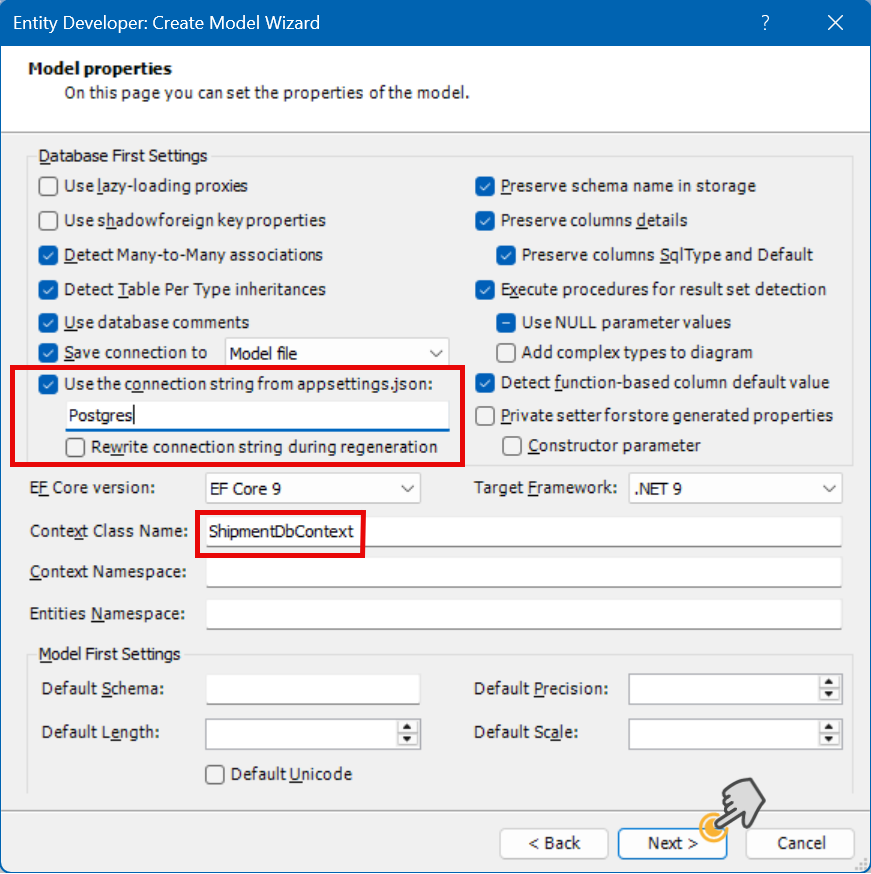Open Save connection to Model file dropdown

[337, 353]
